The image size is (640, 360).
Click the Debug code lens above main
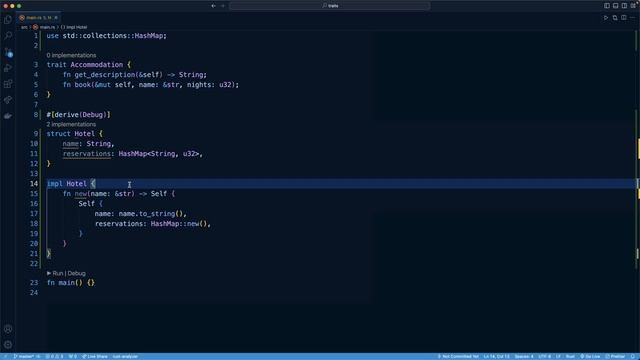[76, 273]
